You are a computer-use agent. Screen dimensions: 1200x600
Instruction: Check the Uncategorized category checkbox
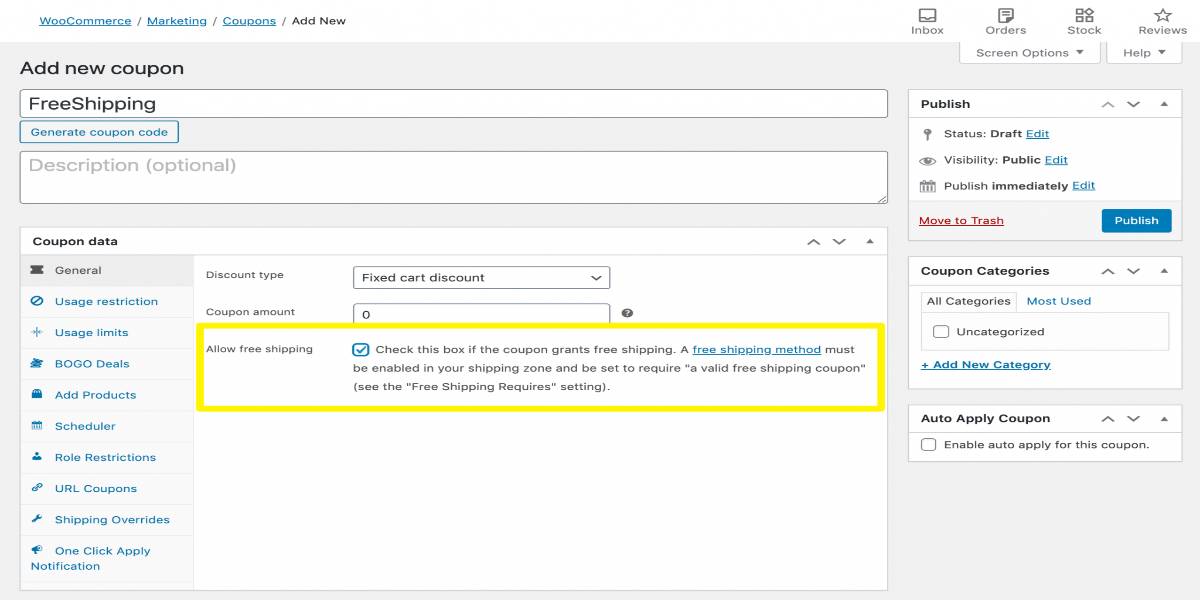click(940, 332)
